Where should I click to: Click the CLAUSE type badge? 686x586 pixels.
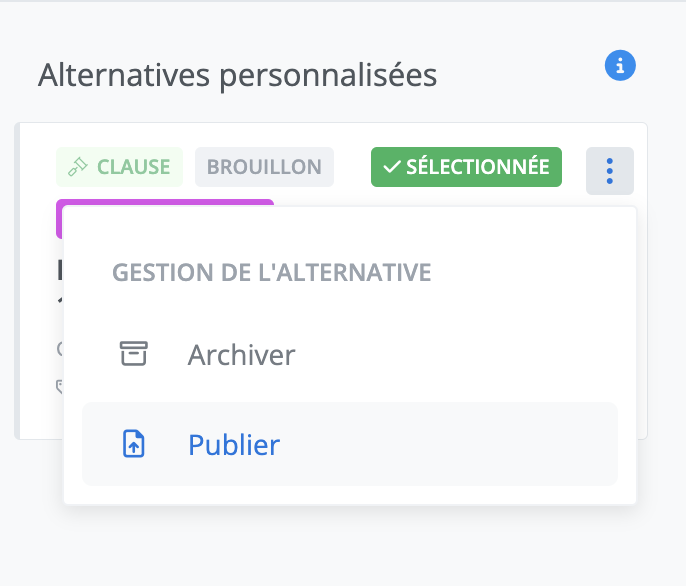click(120, 167)
